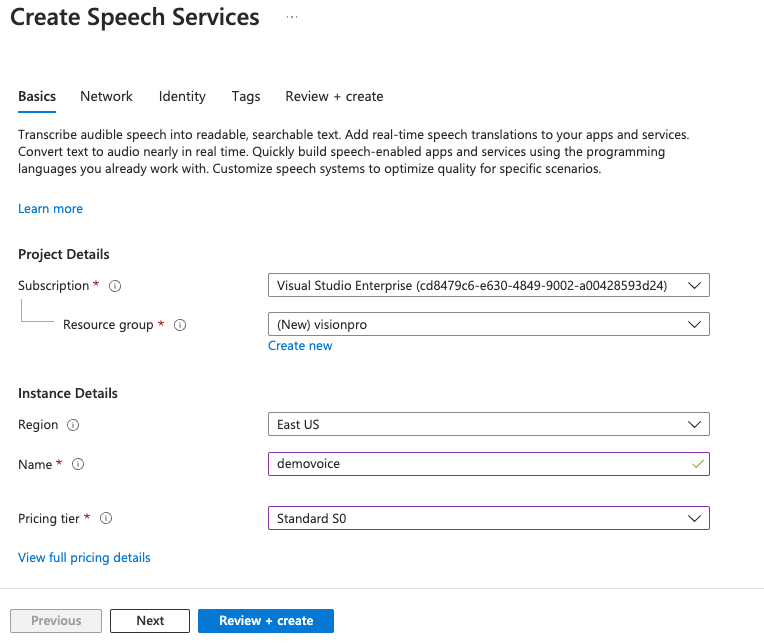
Task: Click the info icon next to Name
Action: (x=78, y=465)
